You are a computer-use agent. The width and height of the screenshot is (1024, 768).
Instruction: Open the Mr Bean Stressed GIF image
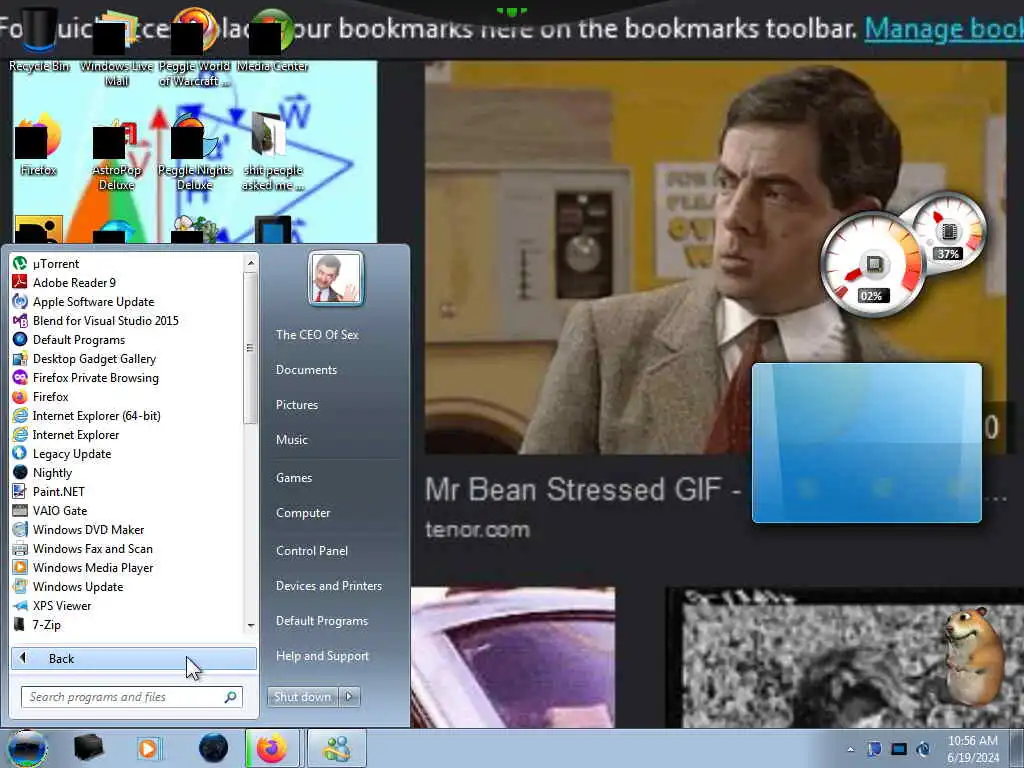coord(715,257)
